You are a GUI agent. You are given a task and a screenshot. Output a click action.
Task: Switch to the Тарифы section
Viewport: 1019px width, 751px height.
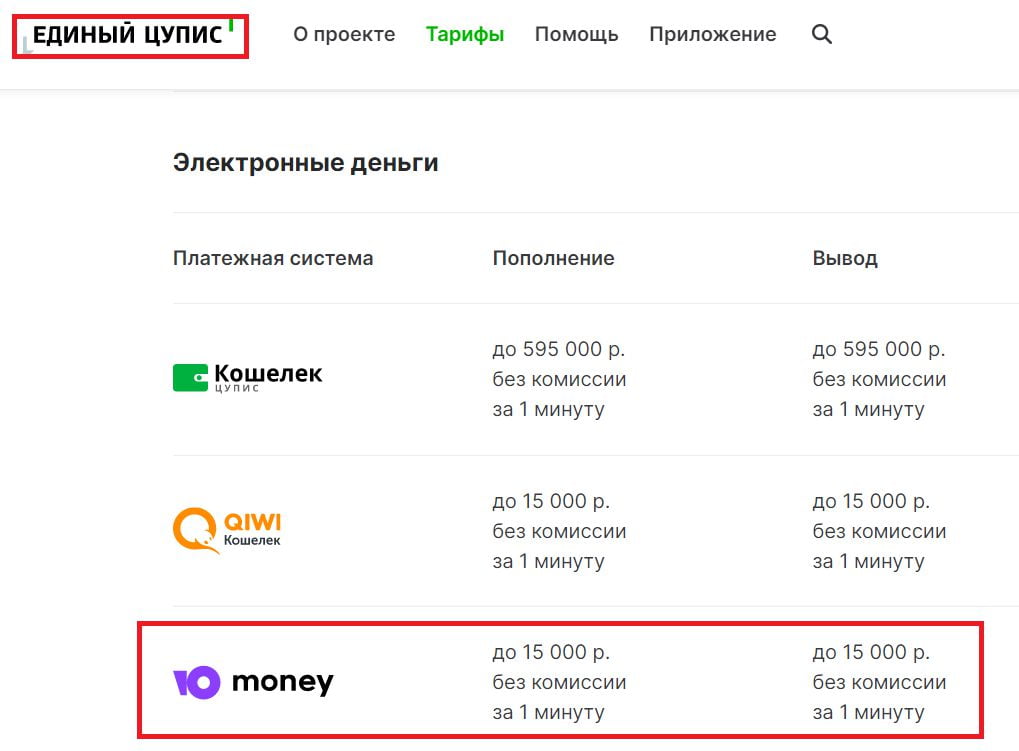point(464,34)
